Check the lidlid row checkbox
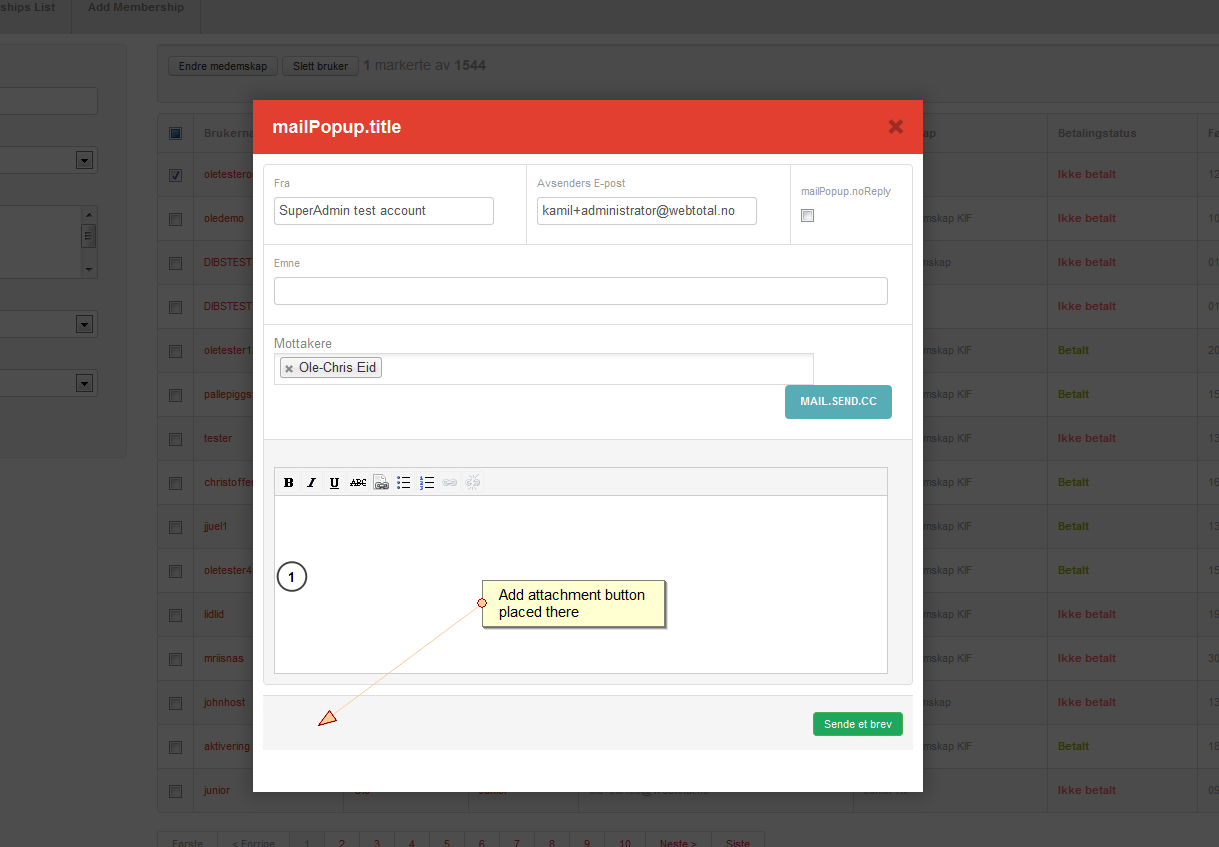 pyautogui.click(x=176, y=615)
